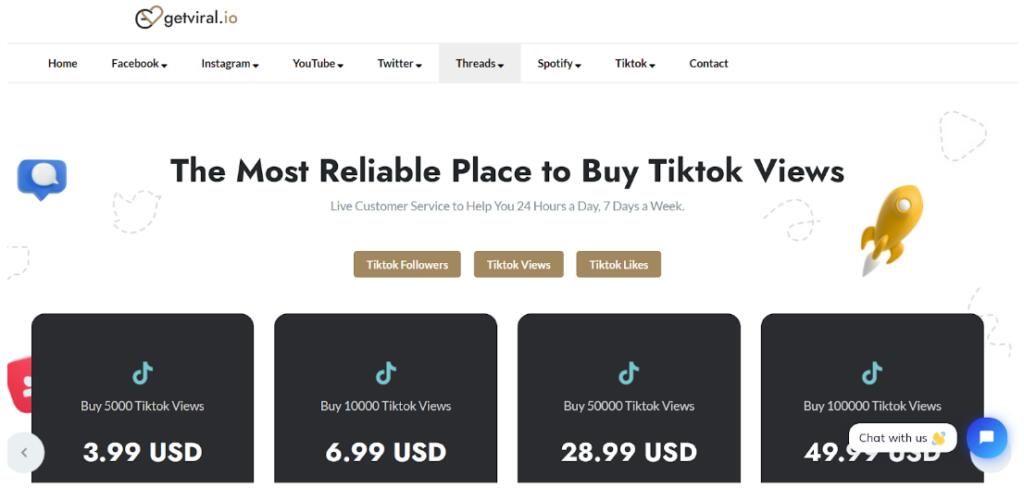The width and height of the screenshot is (1024, 501).
Task: Open the blue chat bubble button
Action: coord(986,438)
